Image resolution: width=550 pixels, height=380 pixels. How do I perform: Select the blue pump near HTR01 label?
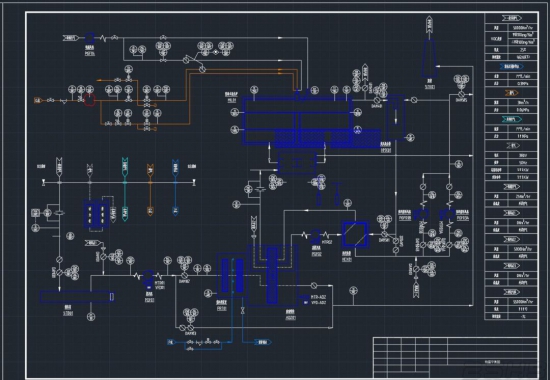pyautogui.click(x=148, y=276)
